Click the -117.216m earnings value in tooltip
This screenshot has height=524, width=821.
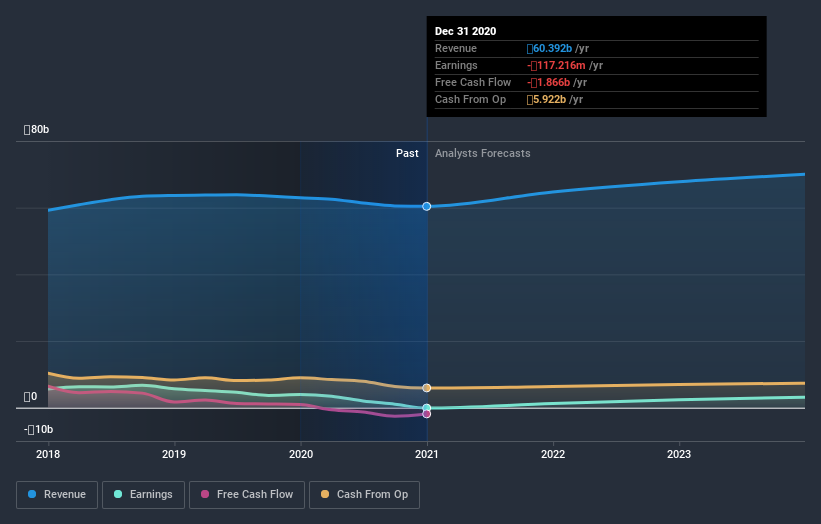click(x=556, y=65)
